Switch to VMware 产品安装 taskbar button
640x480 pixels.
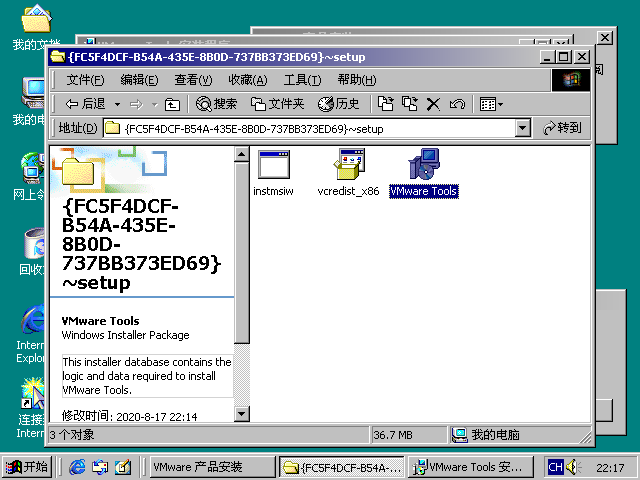point(213,467)
